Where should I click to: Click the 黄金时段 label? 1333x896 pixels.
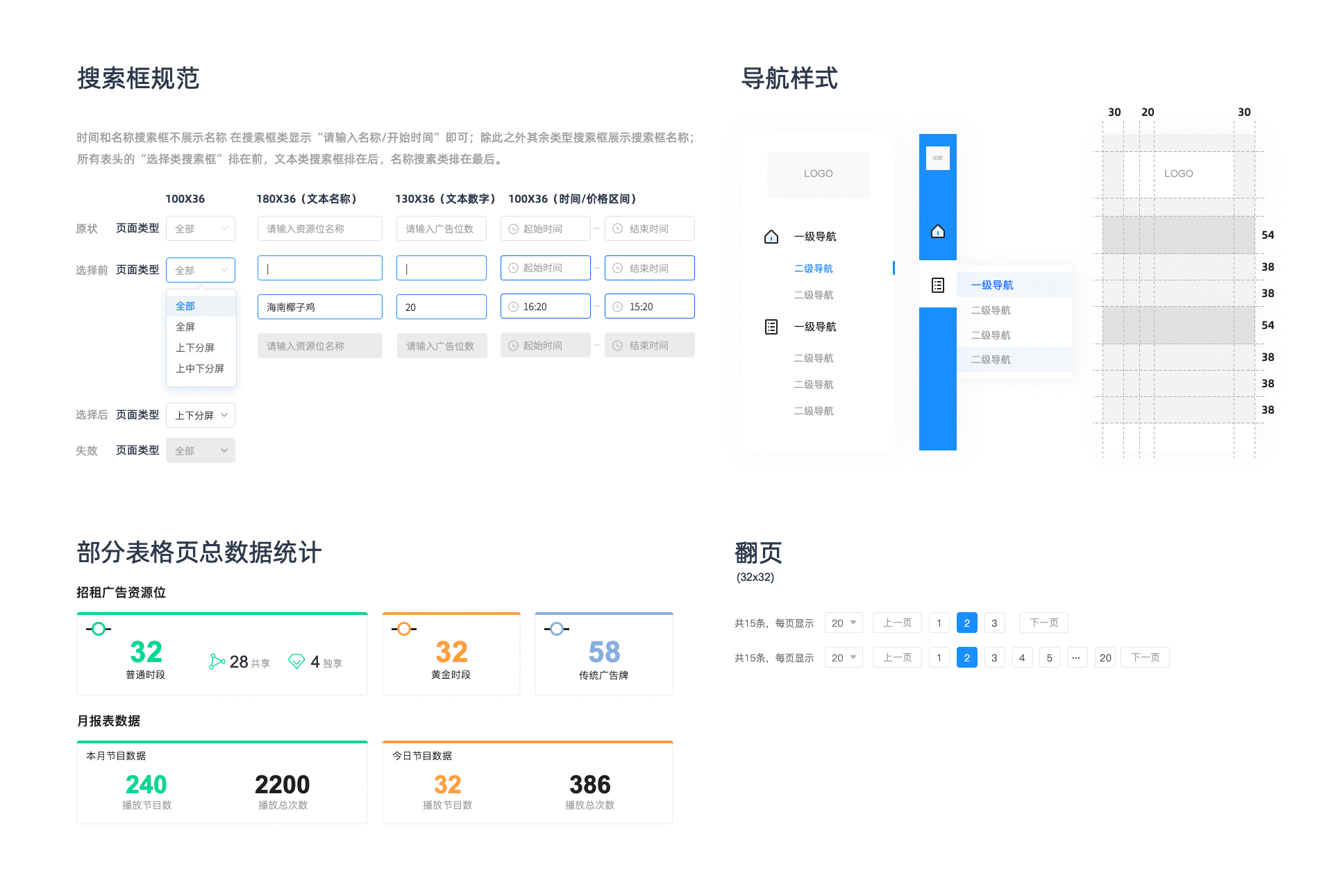tap(451, 675)
